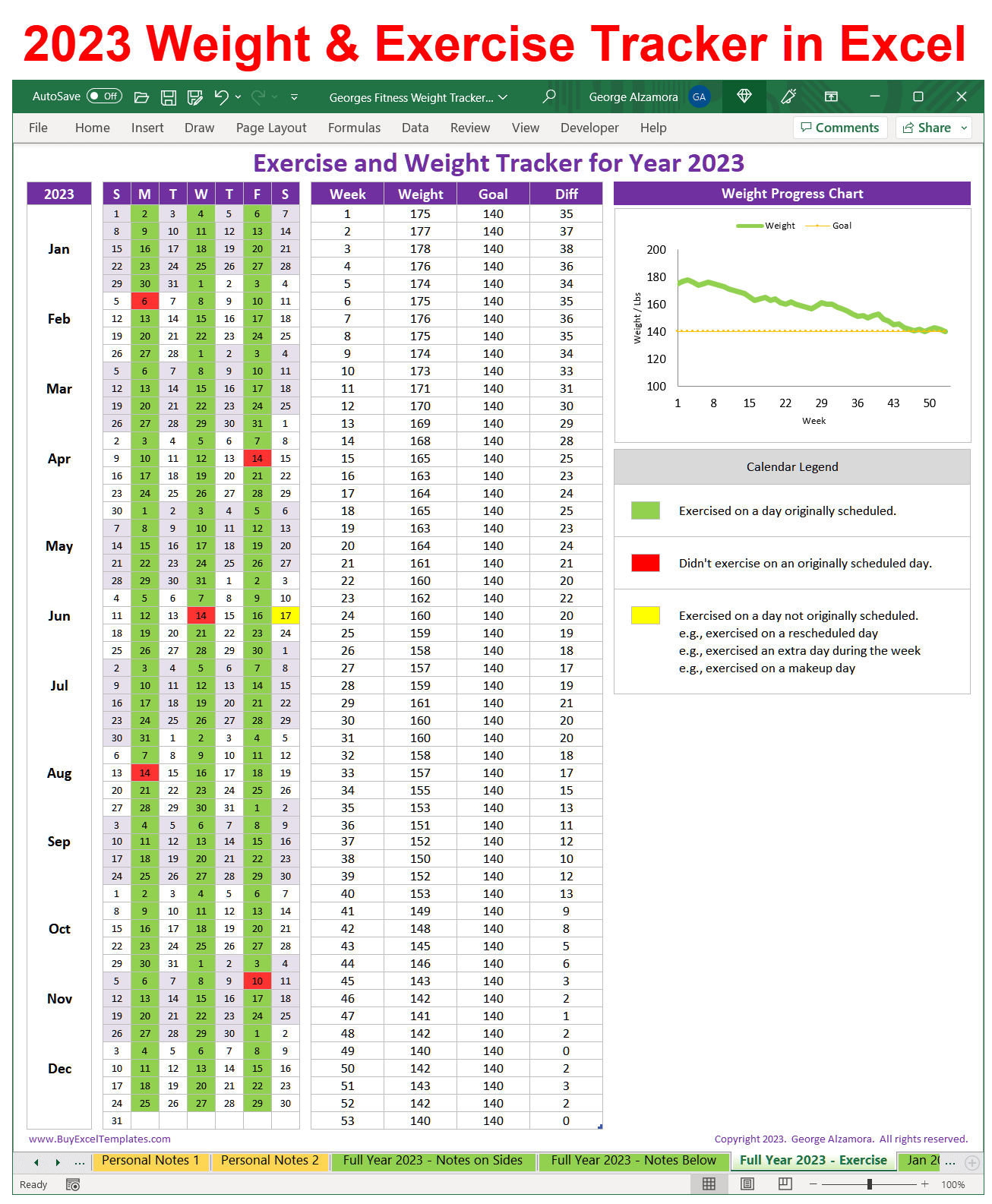The height and width of the screenshot is (1204, 992).
Task: Switch to Page Layout view
Action: pos(747,1184)
